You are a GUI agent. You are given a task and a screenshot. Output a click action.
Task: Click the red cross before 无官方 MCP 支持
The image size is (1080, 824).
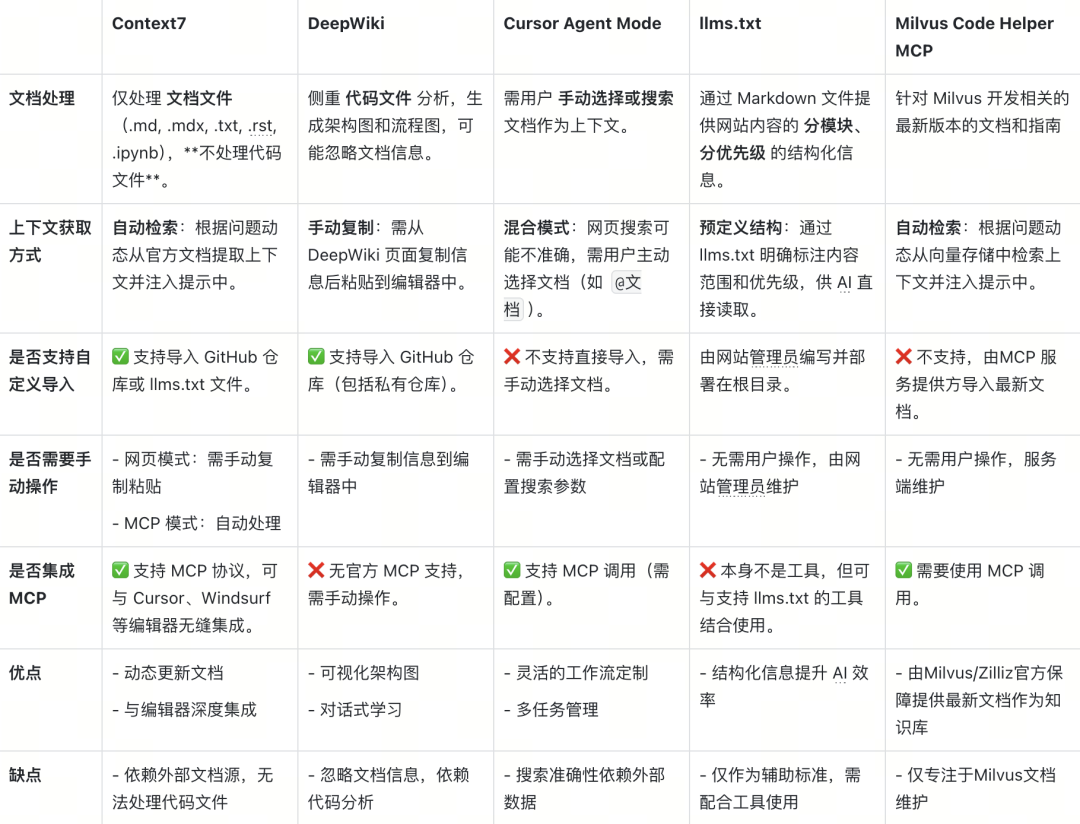point(316,570)
